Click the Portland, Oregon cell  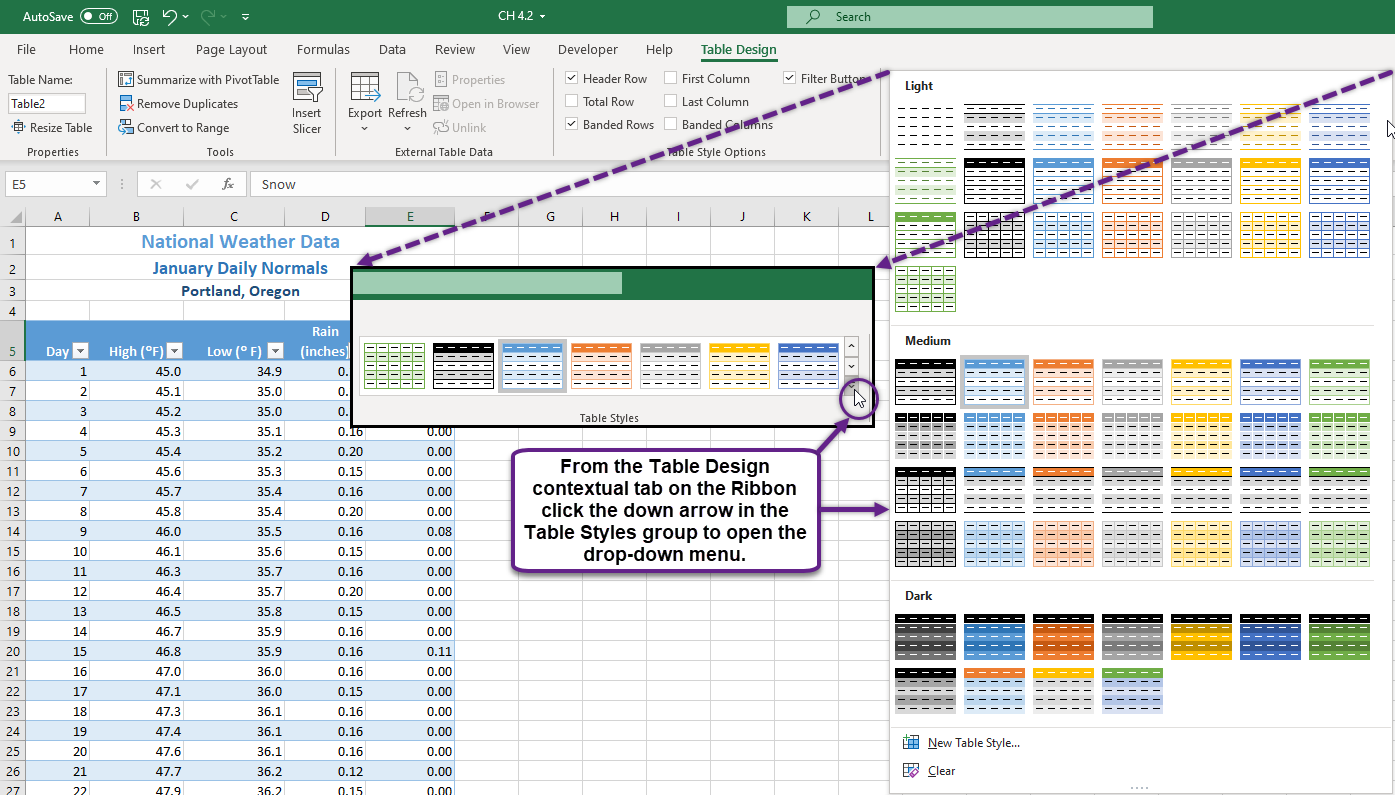pyautogui.click(x=240, y=291)
